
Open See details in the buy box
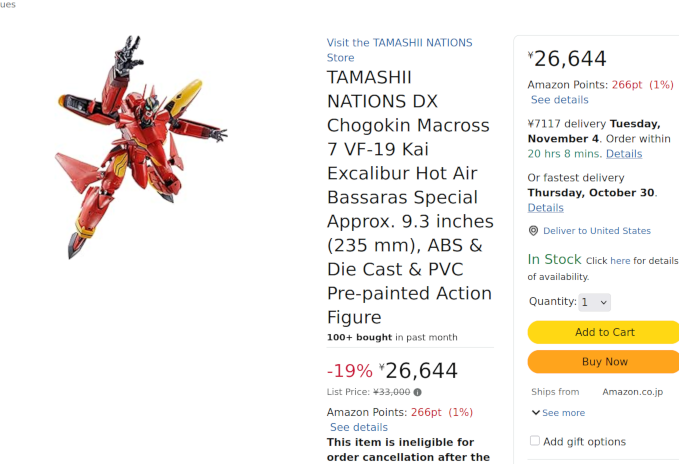tap(559, 100)
